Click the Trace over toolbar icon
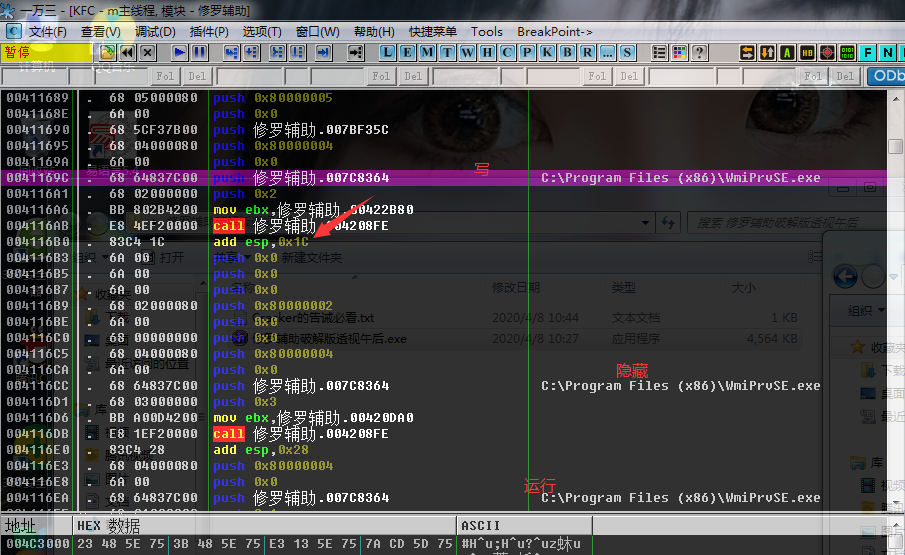 298,53
